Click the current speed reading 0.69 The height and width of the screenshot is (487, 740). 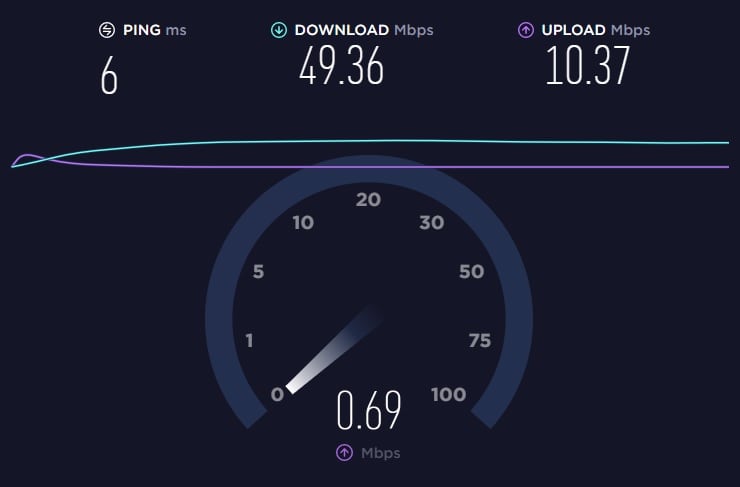pyautogui.click(x=369, y=410)
